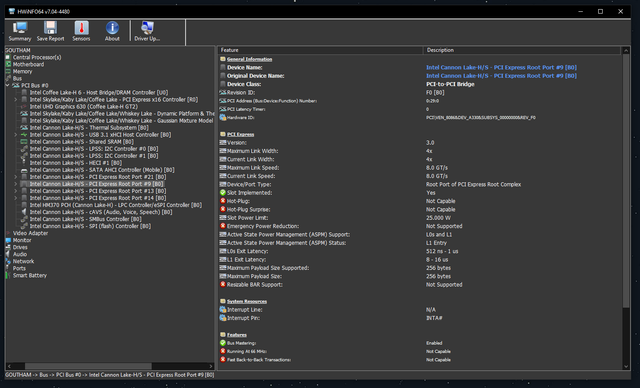Screen dimensions: 640x388
Task: Expand PCI Express Root Port #9
Action: click(16, 184)
